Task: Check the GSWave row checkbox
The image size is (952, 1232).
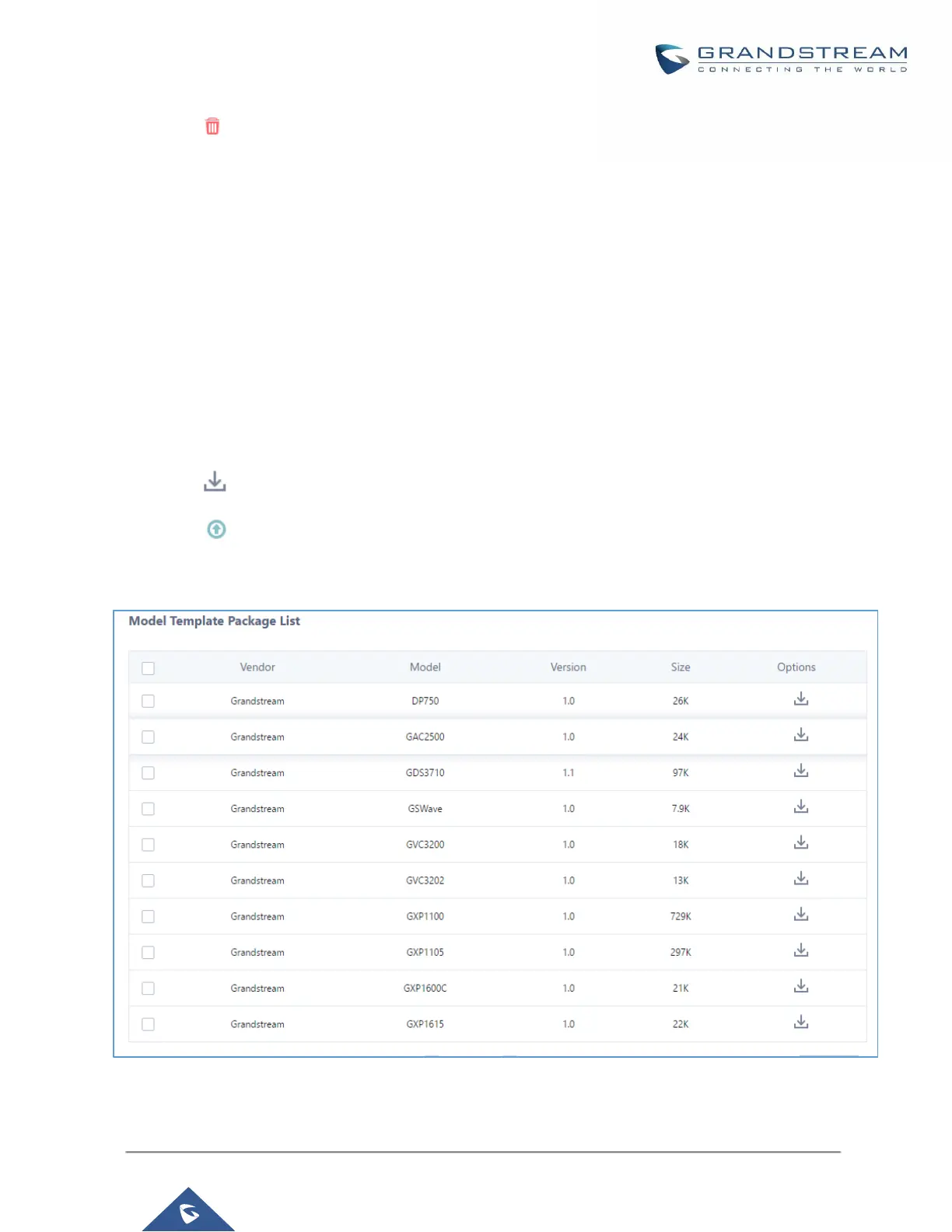Action: [149, 809]
